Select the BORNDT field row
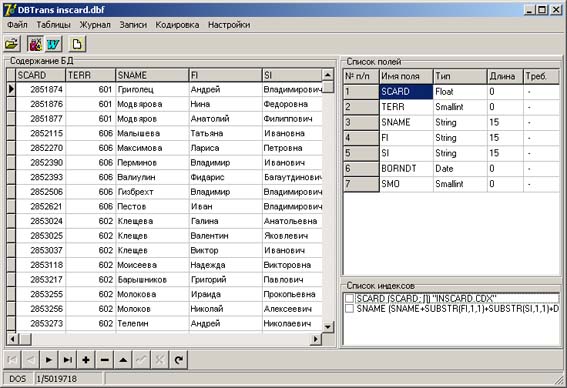This screenshot has width=567, height=388. tap(451, 169)
